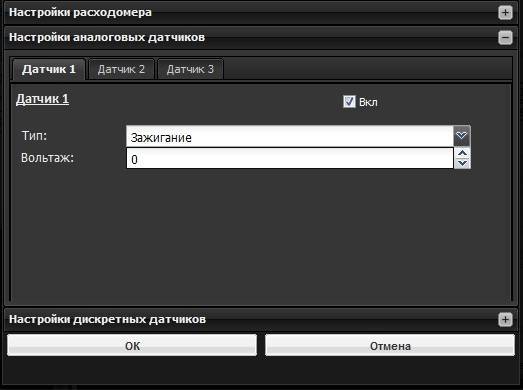Image resolution: width=523 pixels, height=390 pixels.
Task: Increase Вольтаж with the up arrow
Action: pyautogui.click(x=462, y=153)
